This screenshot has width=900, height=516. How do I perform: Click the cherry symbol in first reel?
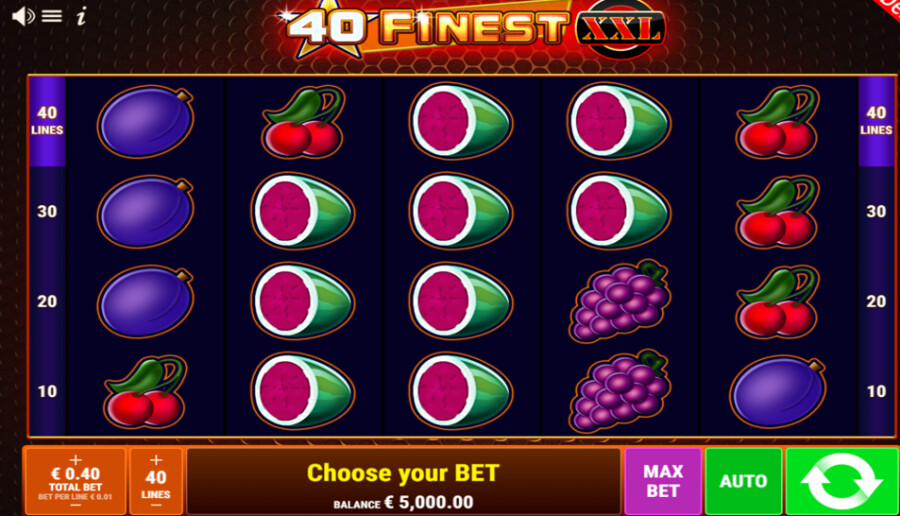coord(145,391)
